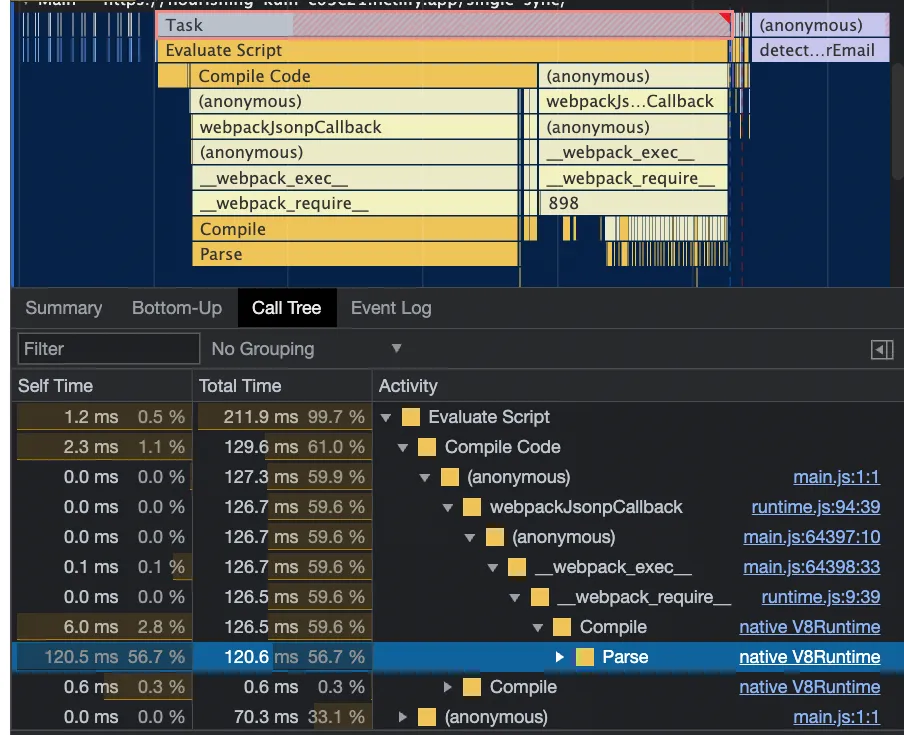Collapse the Compile Code tree row
Screen dimensions: 904x735
coord(402,447)
